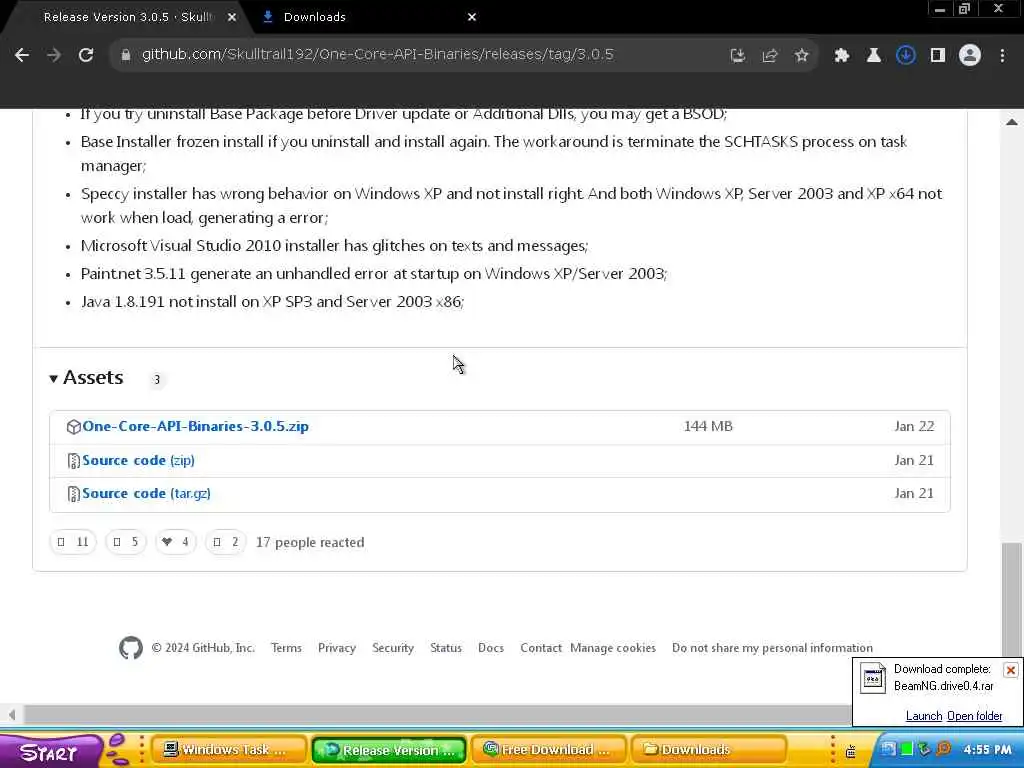
Task: Open the Privacy footer link
Action: click(x=337, y=648)
